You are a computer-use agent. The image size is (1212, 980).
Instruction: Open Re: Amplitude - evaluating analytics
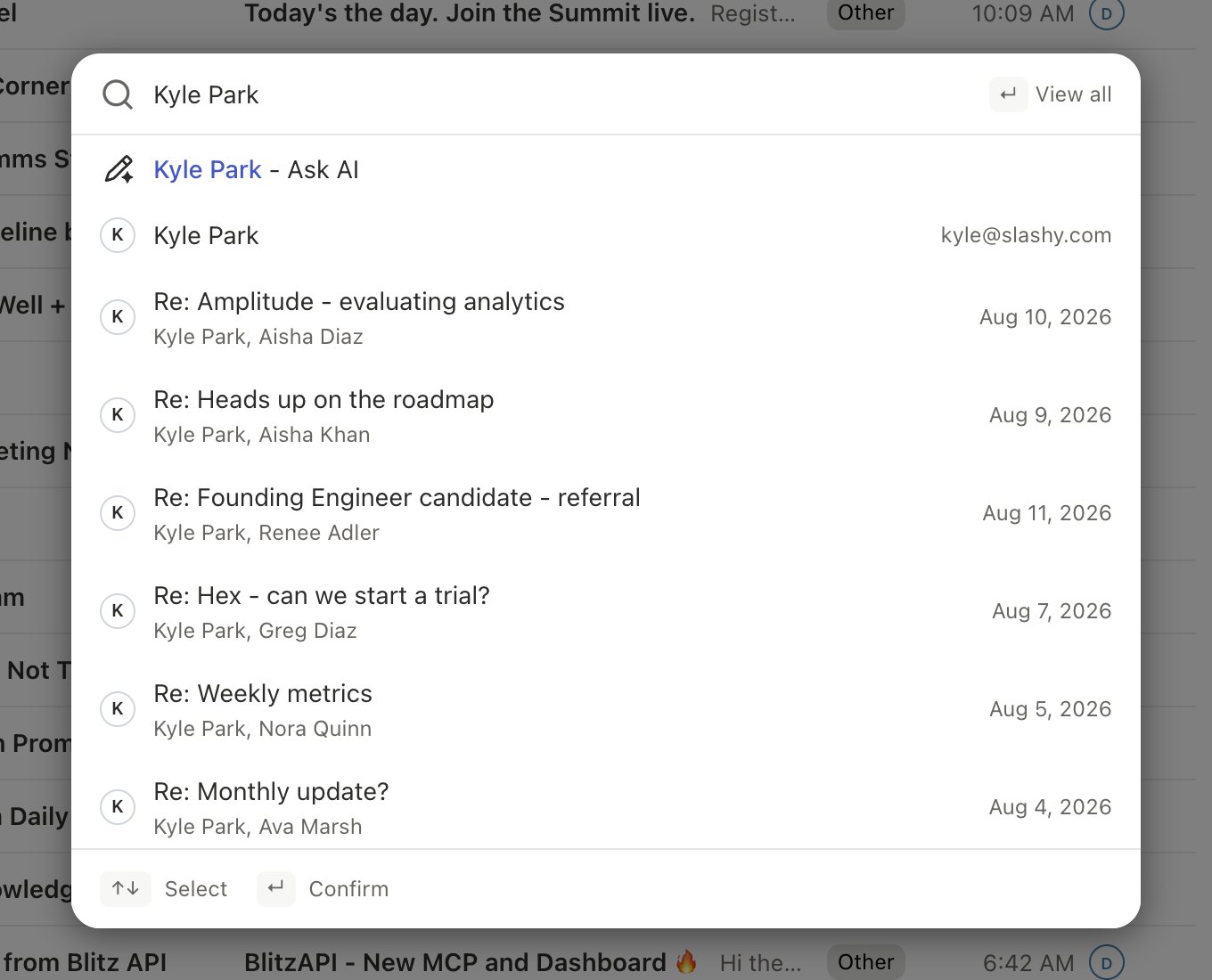tap(606, 317)
